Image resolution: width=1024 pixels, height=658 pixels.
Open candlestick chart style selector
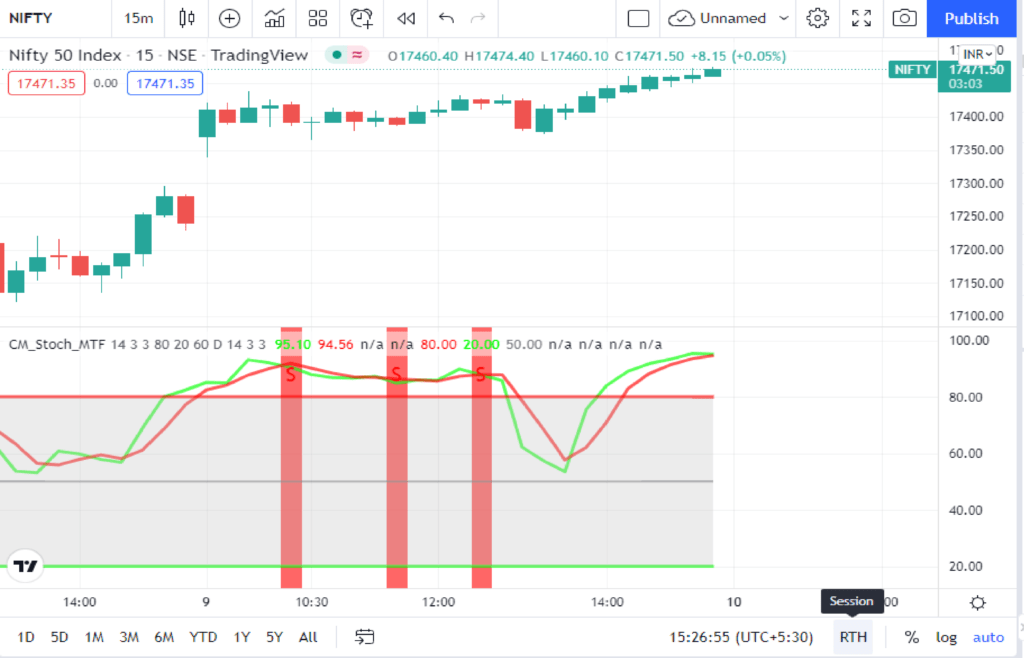click(187, 18)
